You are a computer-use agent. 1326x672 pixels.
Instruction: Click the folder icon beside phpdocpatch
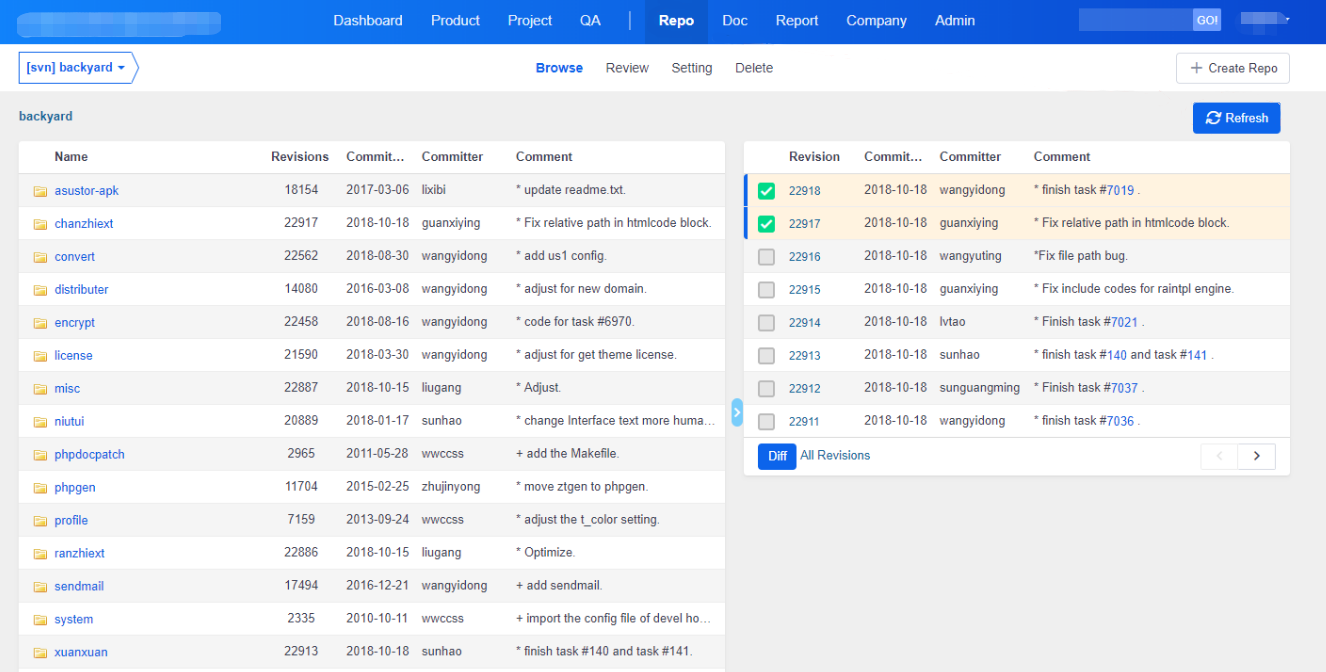coord(40,455)
